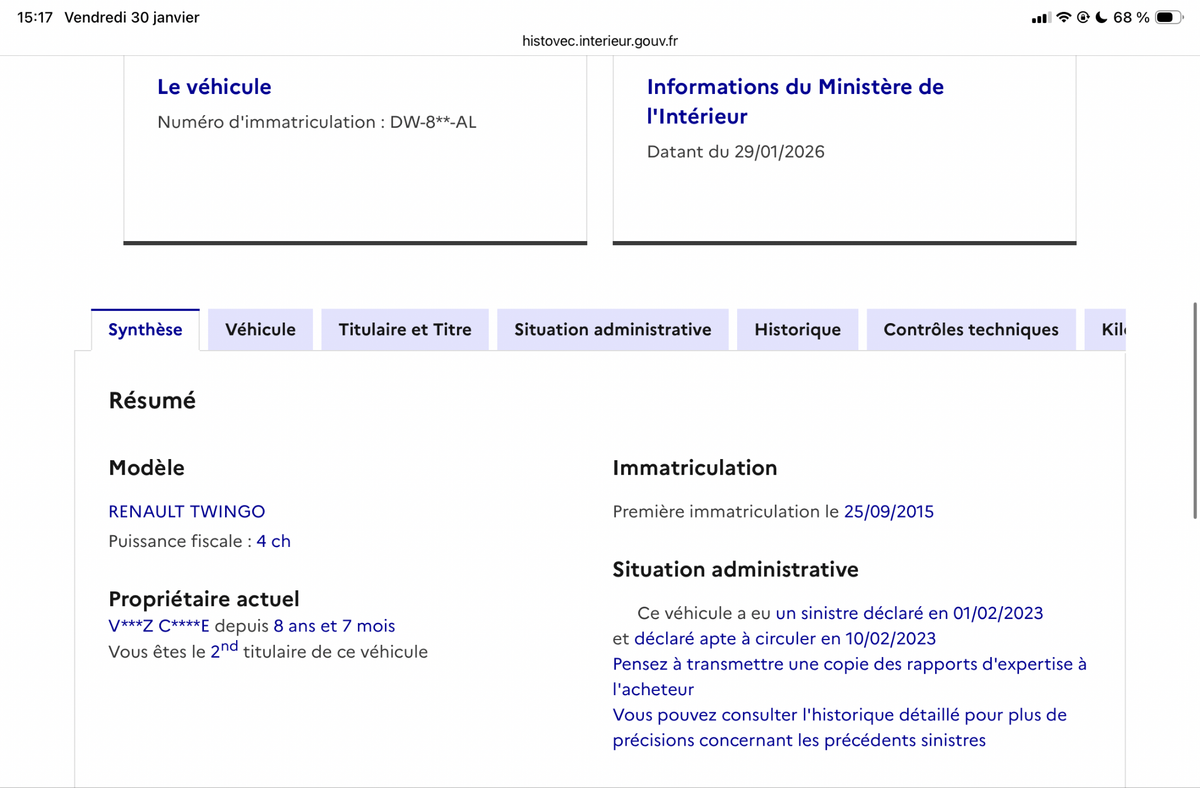Show the Contrôles techniques tab

pyautogui.click(x=970, y=330)
